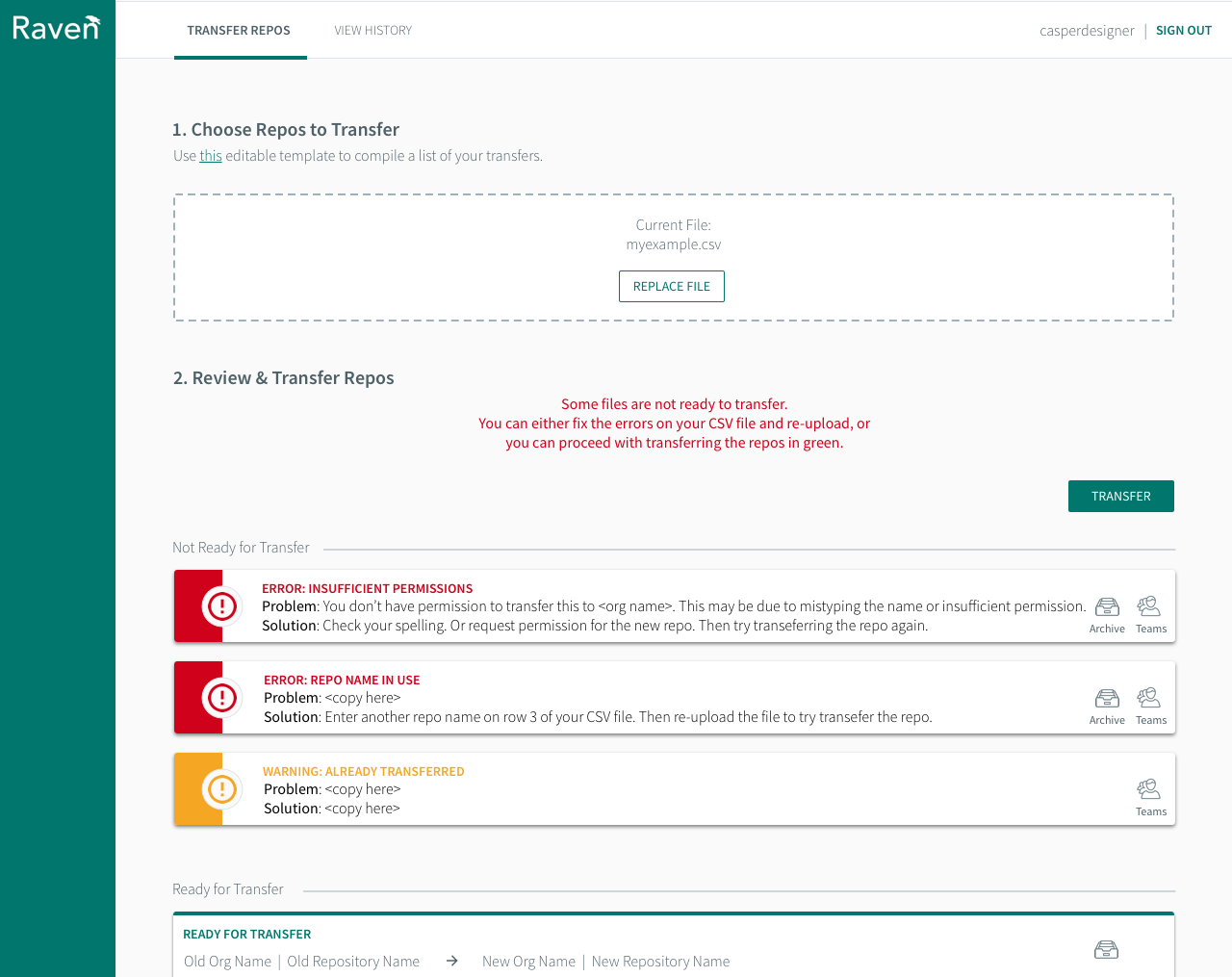The image size is (1232, 977).
Task: Click 'New Org Name' text
Action: (x=528, y=962)
